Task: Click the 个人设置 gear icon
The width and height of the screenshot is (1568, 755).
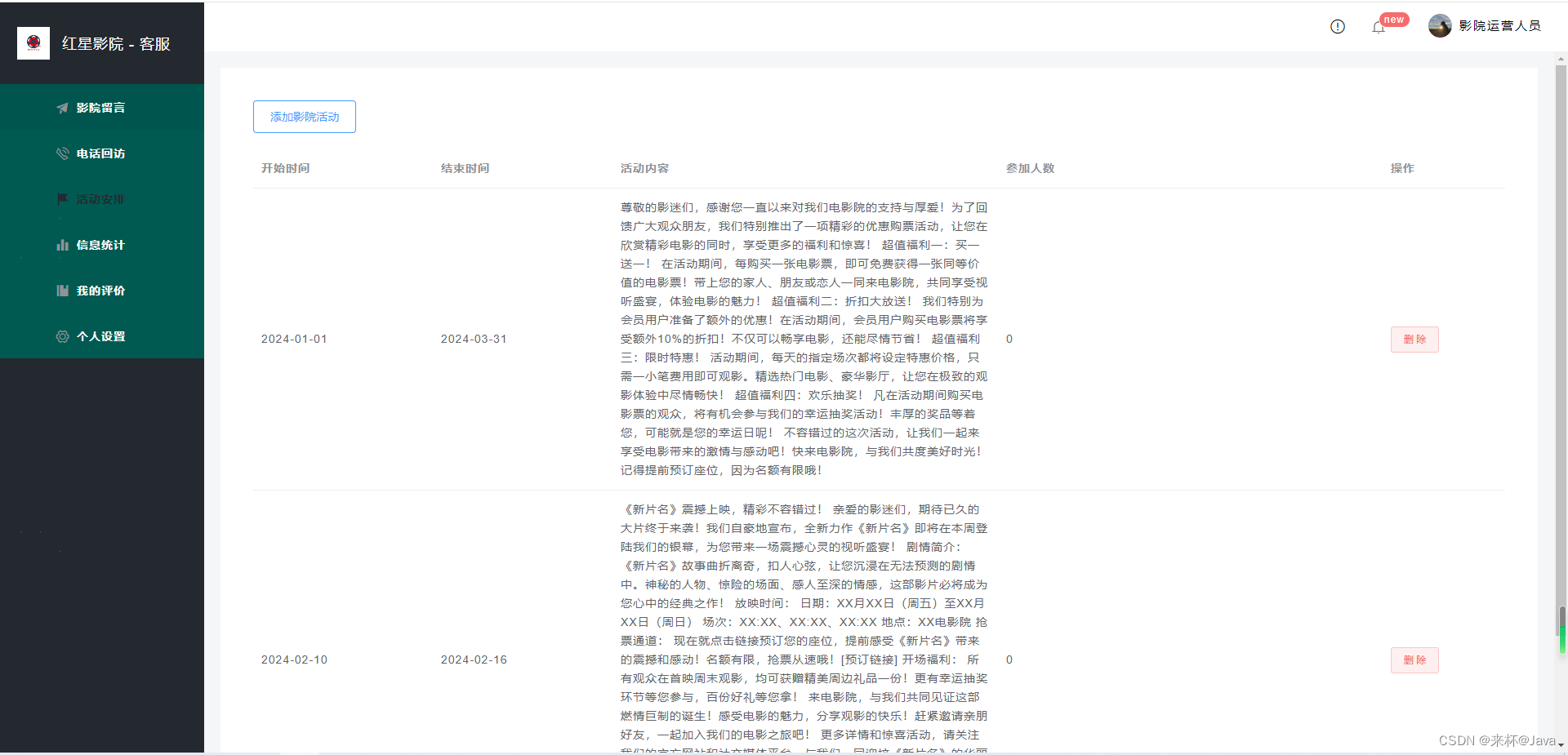Action: click(x=62, y=336)
